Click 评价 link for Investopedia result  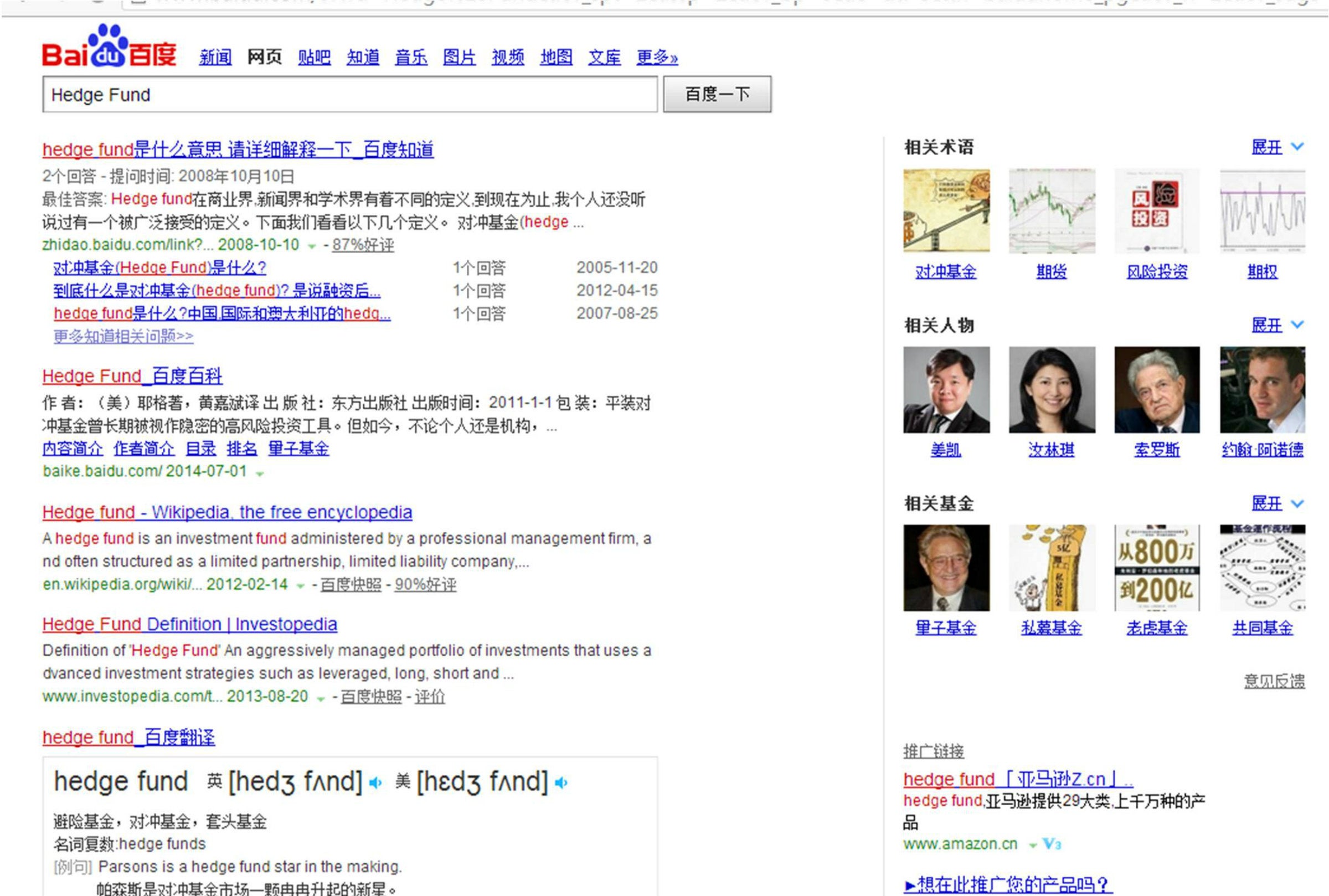click(x=430, y=697)
